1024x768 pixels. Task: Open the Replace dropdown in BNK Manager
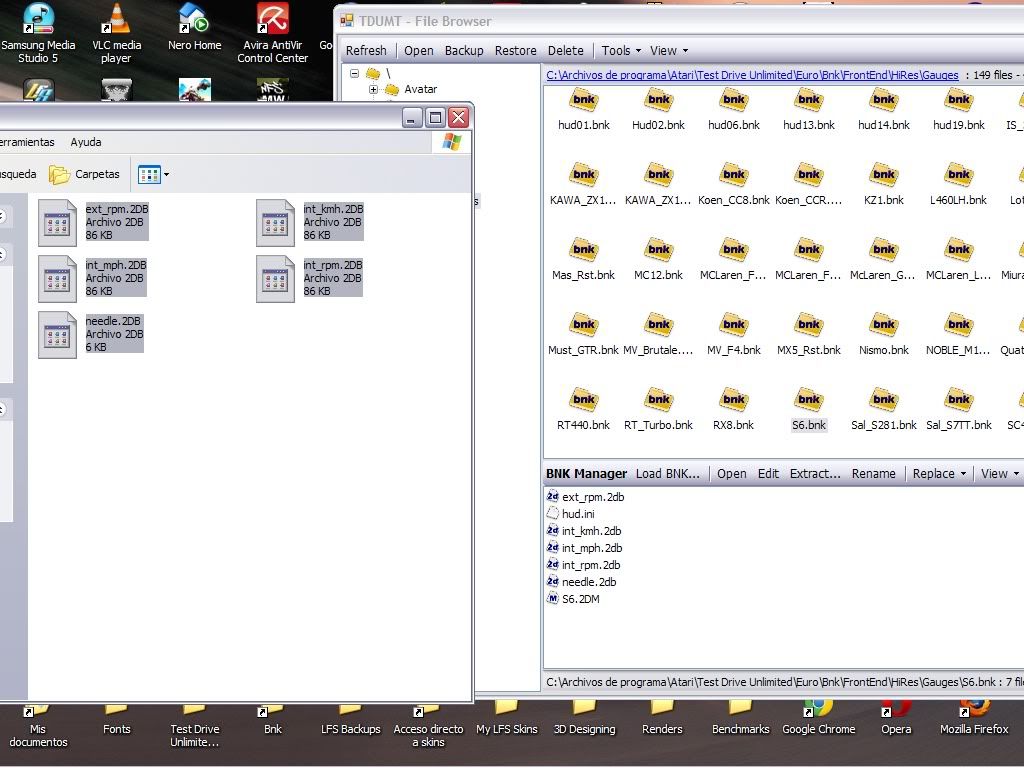(939, 473)
